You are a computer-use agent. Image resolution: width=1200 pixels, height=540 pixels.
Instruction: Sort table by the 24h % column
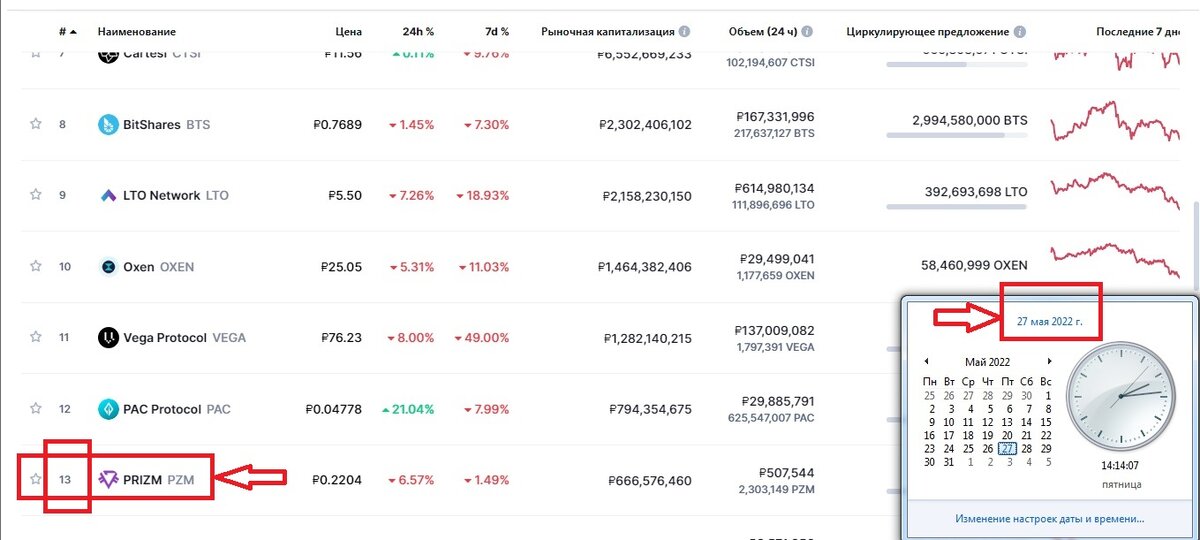(417, 32)
